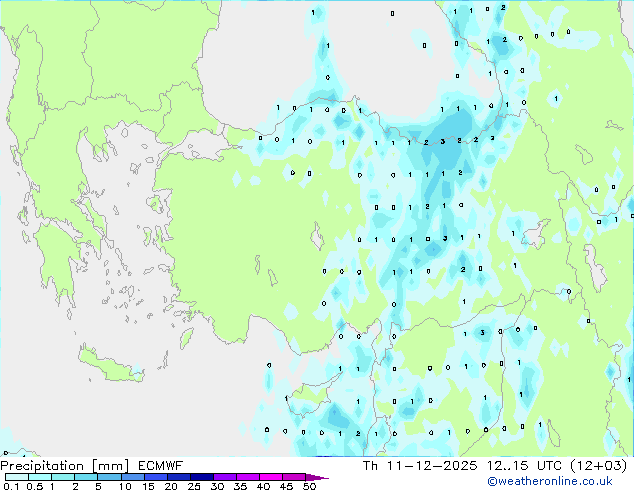Viewport: 634px width, 490px height.
Task: Click the '50' legend scale value
Action: click(309, 486)
